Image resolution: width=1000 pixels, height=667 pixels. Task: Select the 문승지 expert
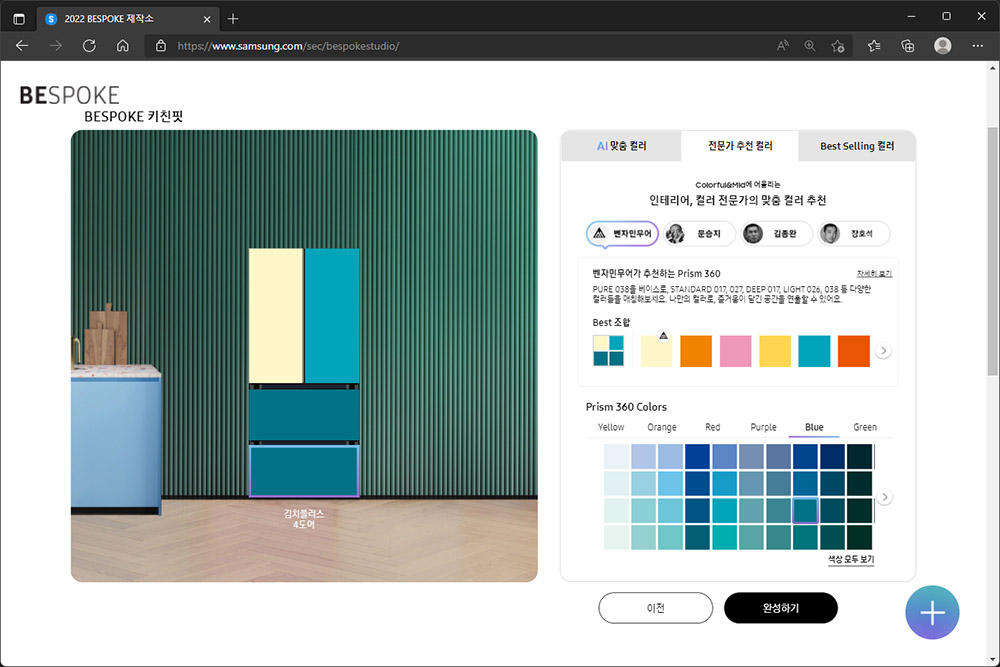point(700,234)
